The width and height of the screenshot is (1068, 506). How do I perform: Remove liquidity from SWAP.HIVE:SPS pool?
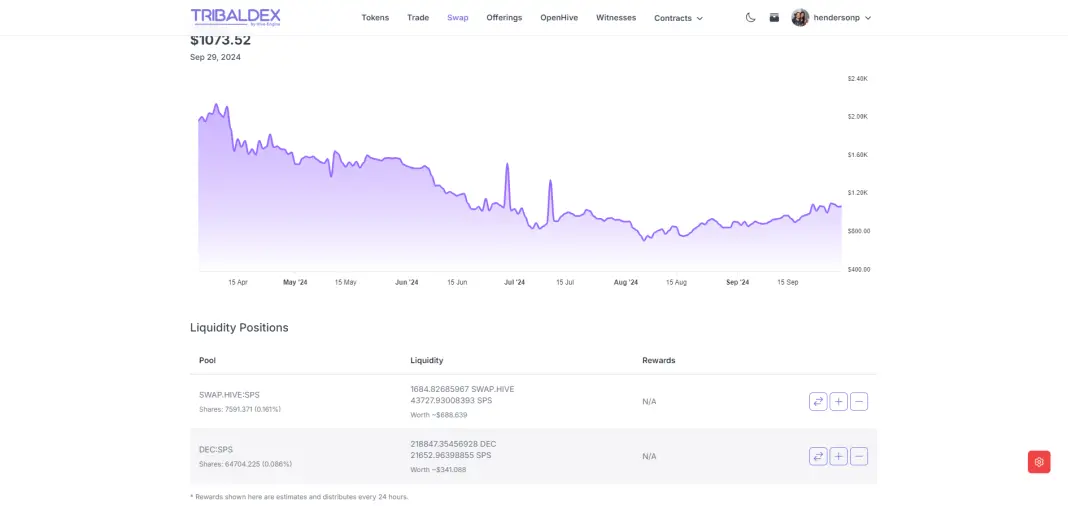point(860,402)
